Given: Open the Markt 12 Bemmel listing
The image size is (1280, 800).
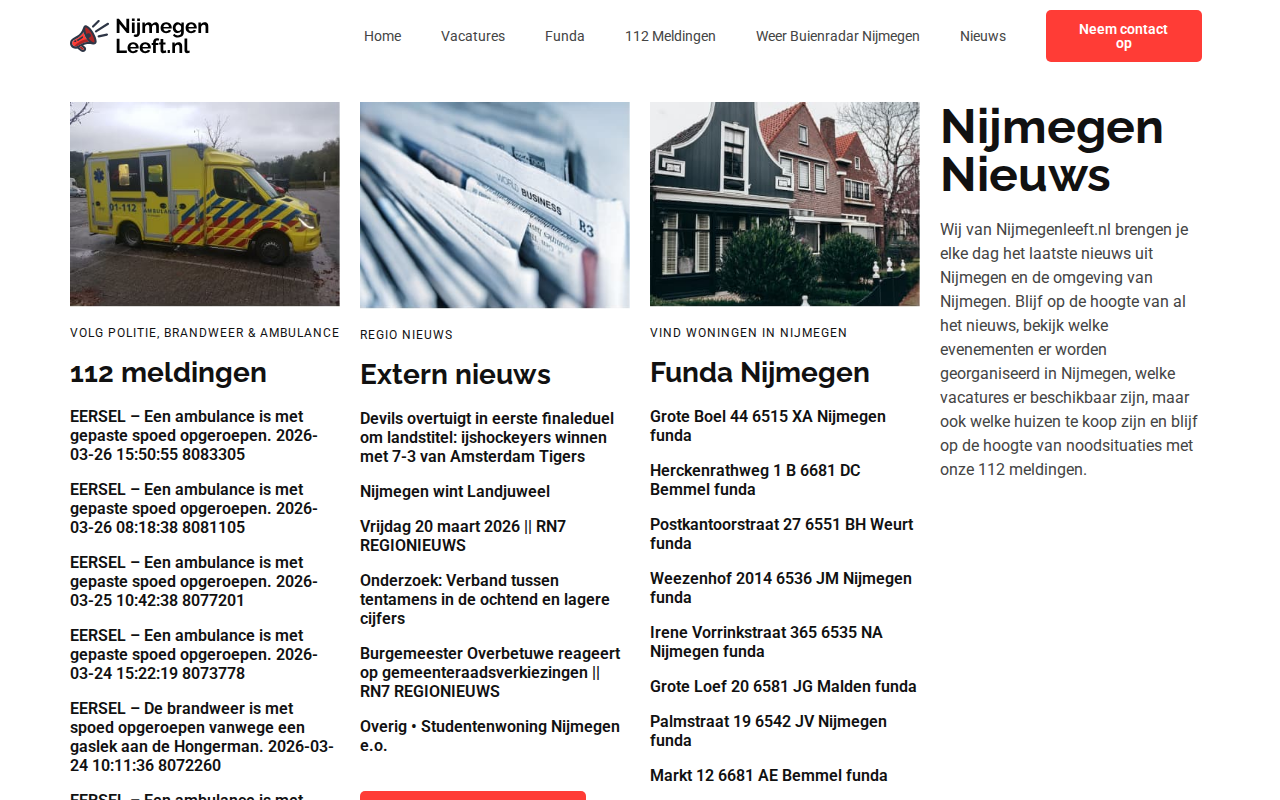Looking at the screenshot, I should click(769, 776).
